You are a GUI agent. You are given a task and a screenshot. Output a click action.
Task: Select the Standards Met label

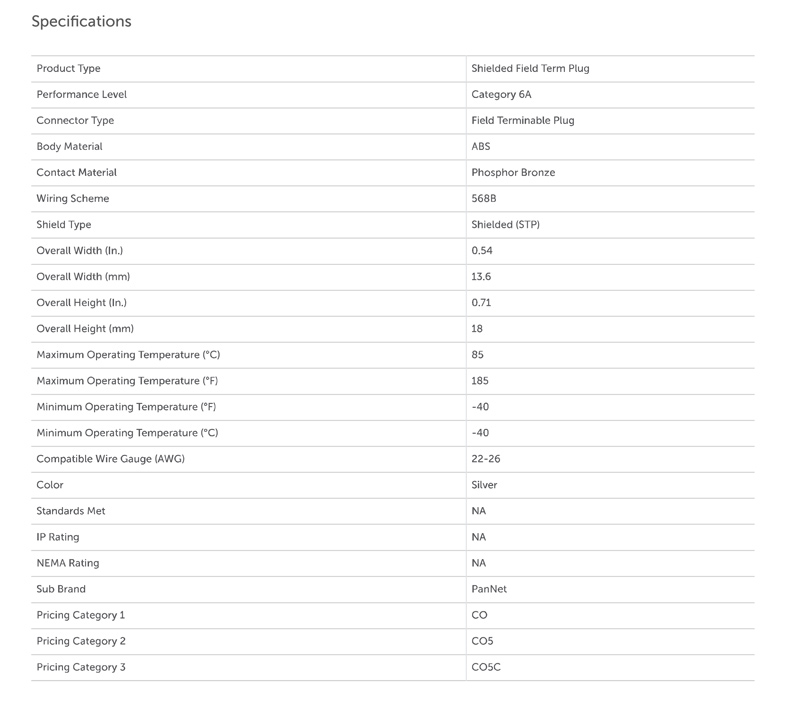tap(71, 511)
